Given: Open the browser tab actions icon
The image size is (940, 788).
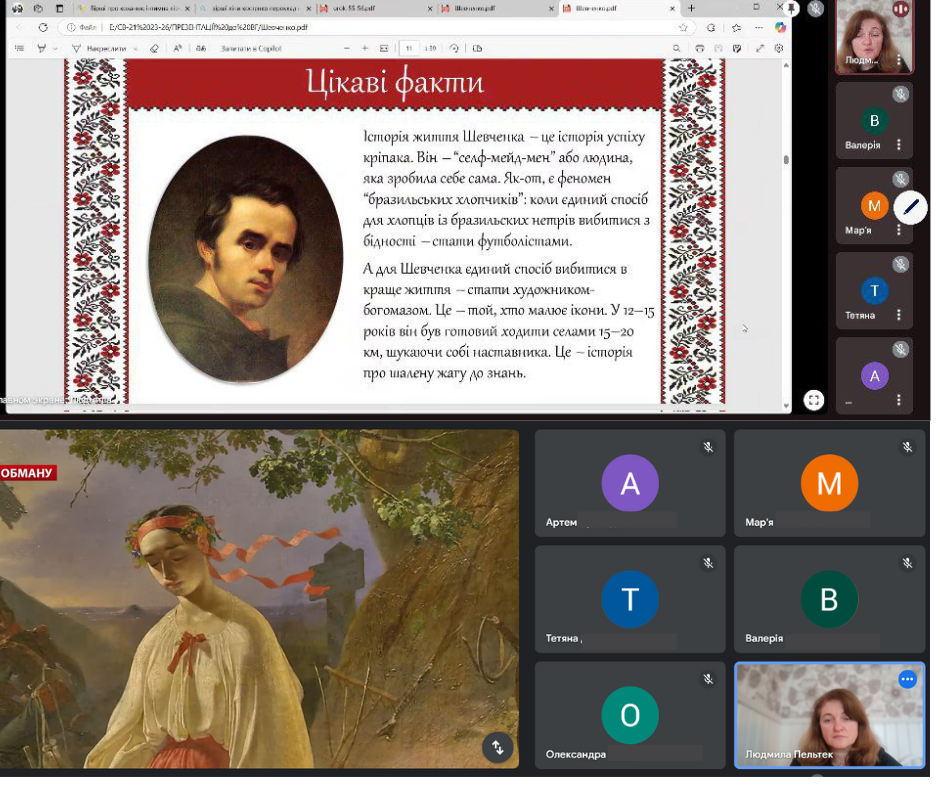Looking at the screenshot, I should (x=60, y=8).
